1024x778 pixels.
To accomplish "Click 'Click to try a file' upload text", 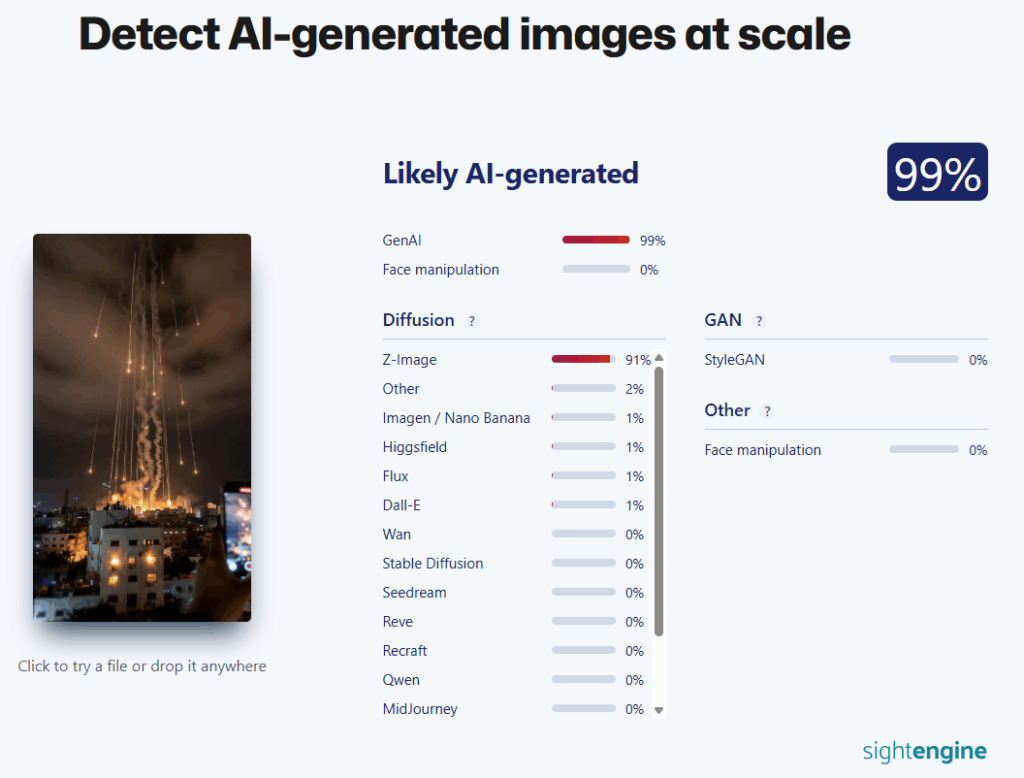I will click(x=142, y=666).
